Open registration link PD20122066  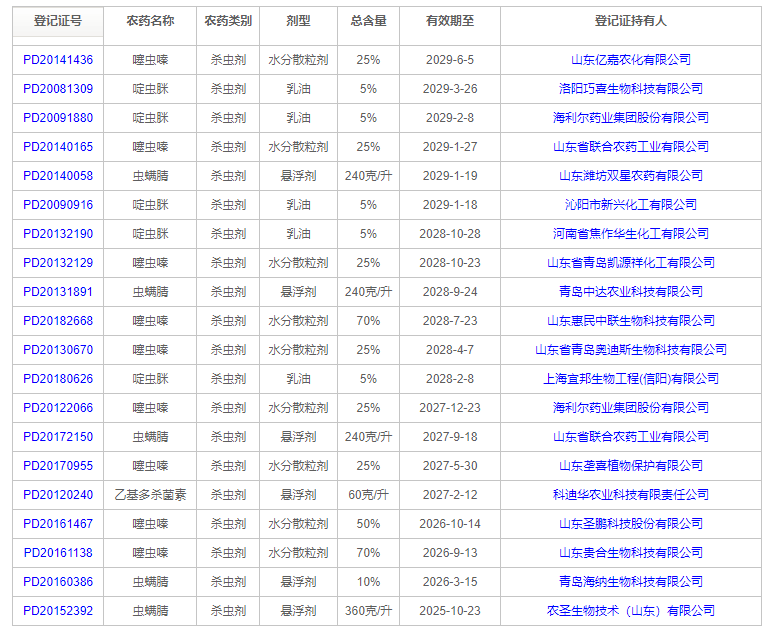(58, 408)
